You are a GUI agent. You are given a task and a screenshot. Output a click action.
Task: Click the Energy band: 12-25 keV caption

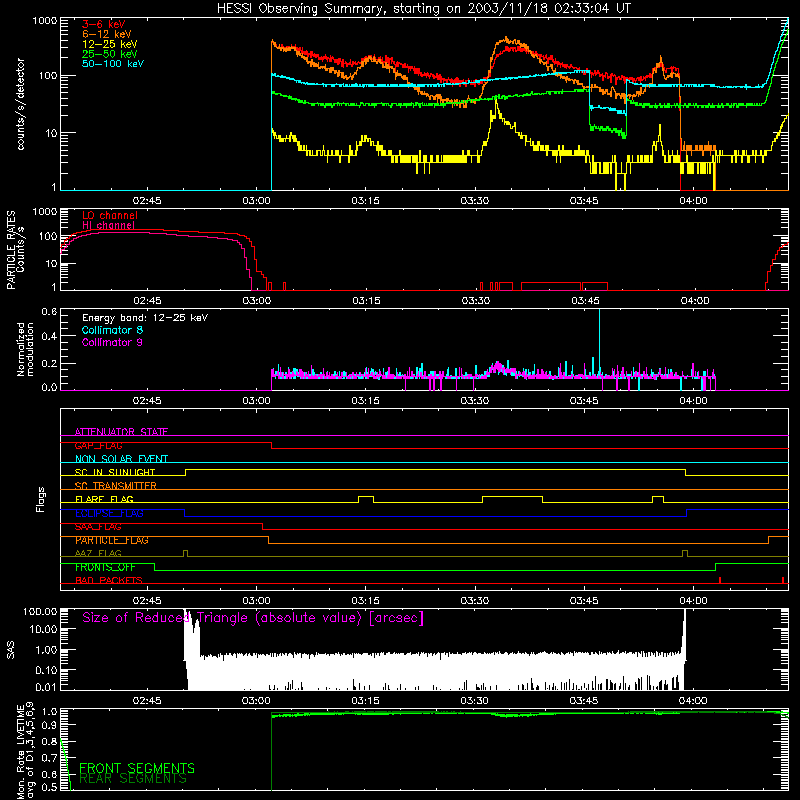[x=145, y=318]
